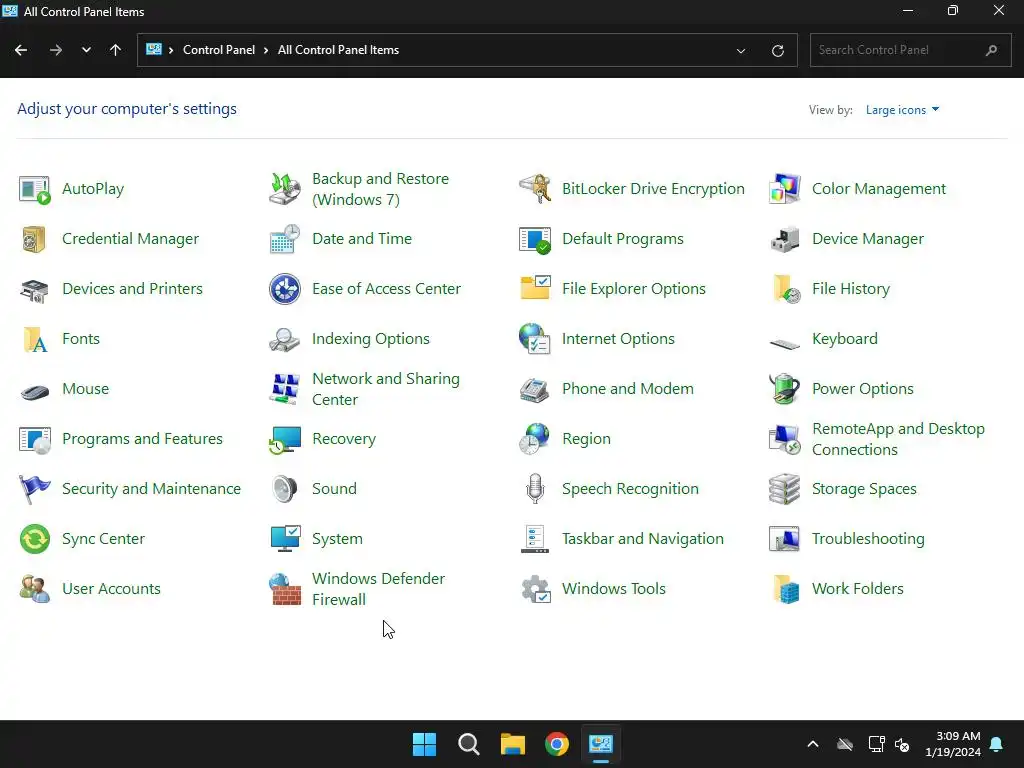Open the Network and Sharing Center icon
This screenshot has height=768, width=1024.
tap(285, 389)
